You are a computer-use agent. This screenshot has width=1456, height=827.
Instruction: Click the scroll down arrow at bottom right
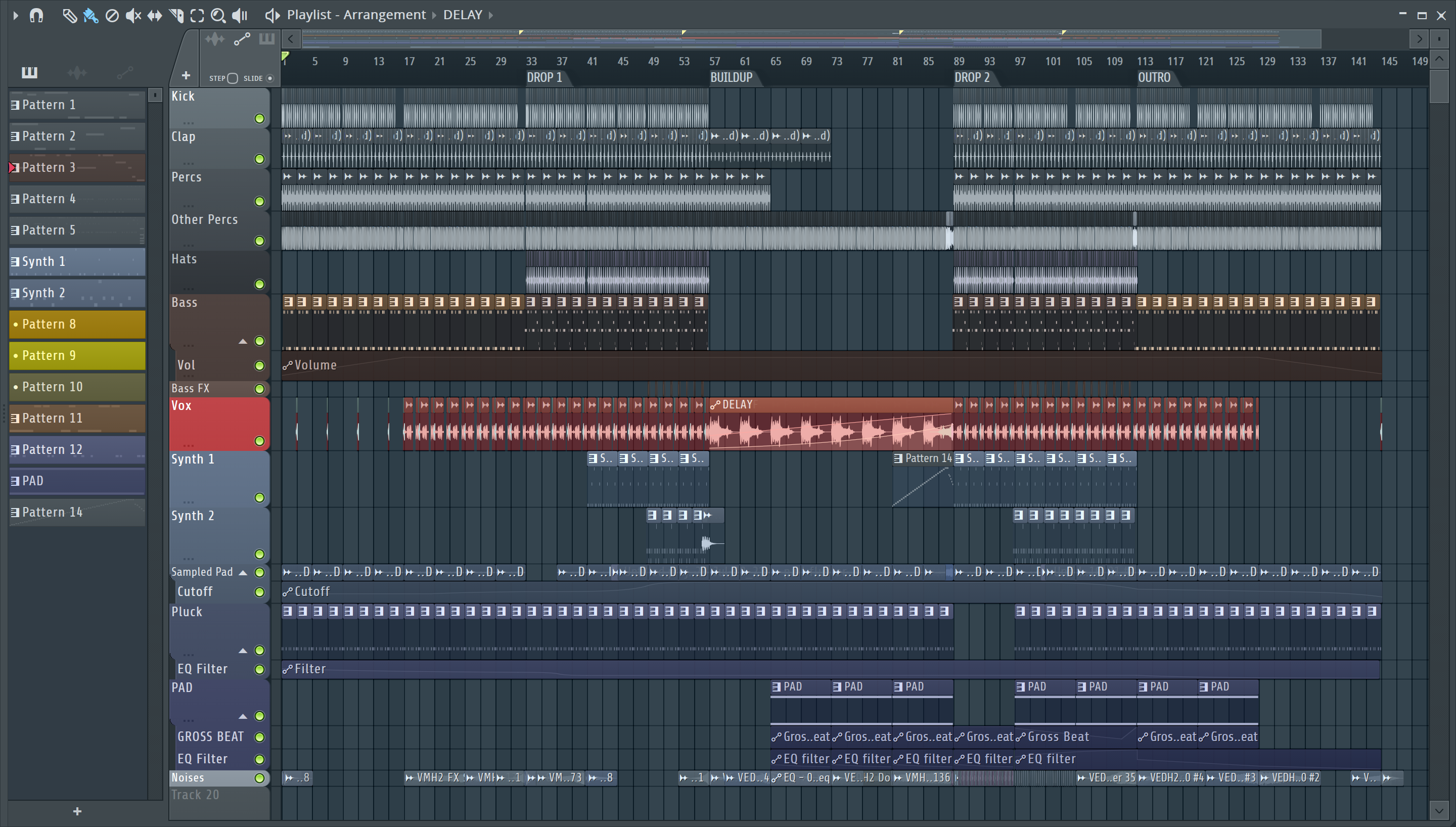point(1438,810)
